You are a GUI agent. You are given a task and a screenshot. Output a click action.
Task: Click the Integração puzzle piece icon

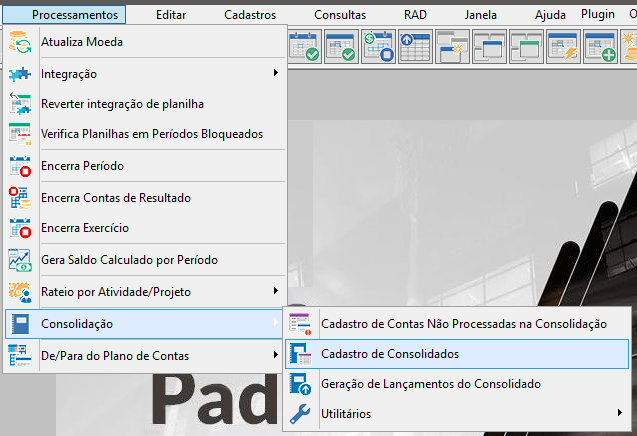point(20,74)
